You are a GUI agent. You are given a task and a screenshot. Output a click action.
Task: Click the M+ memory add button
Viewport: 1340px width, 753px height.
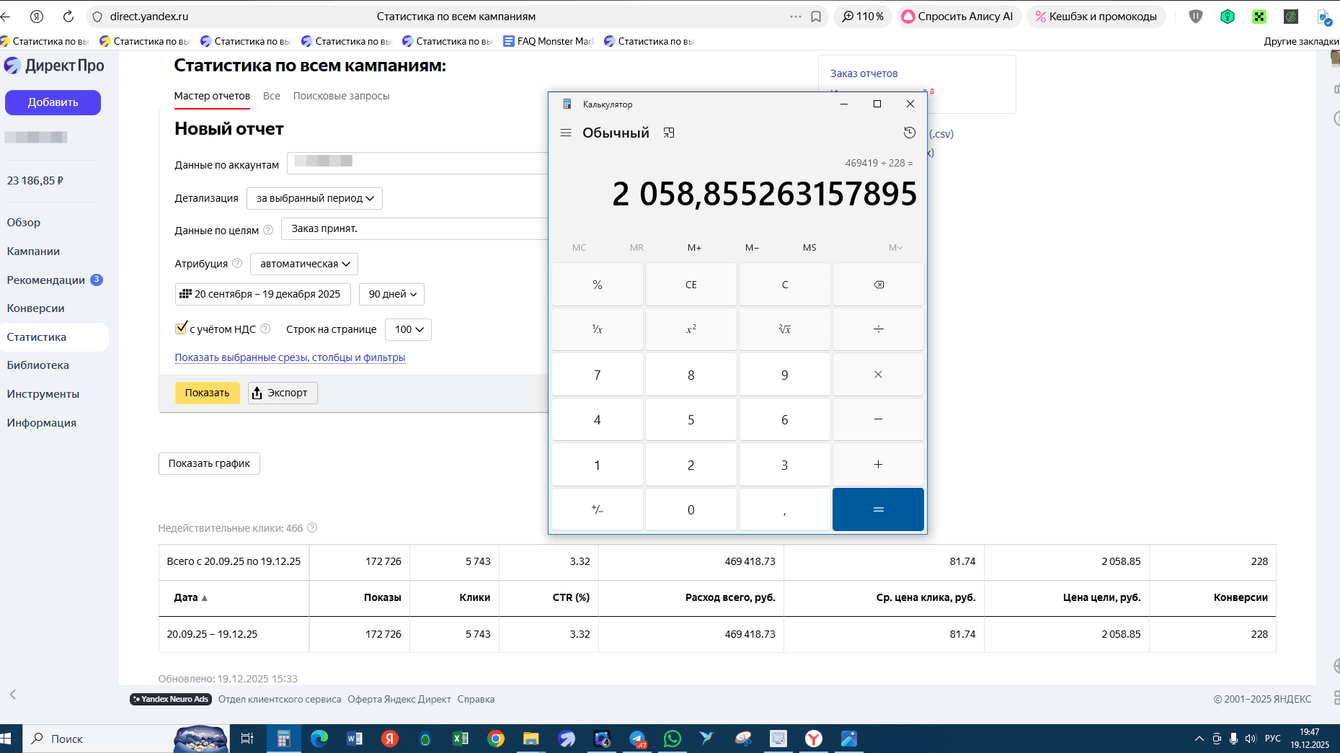click(x=694, y=248)
